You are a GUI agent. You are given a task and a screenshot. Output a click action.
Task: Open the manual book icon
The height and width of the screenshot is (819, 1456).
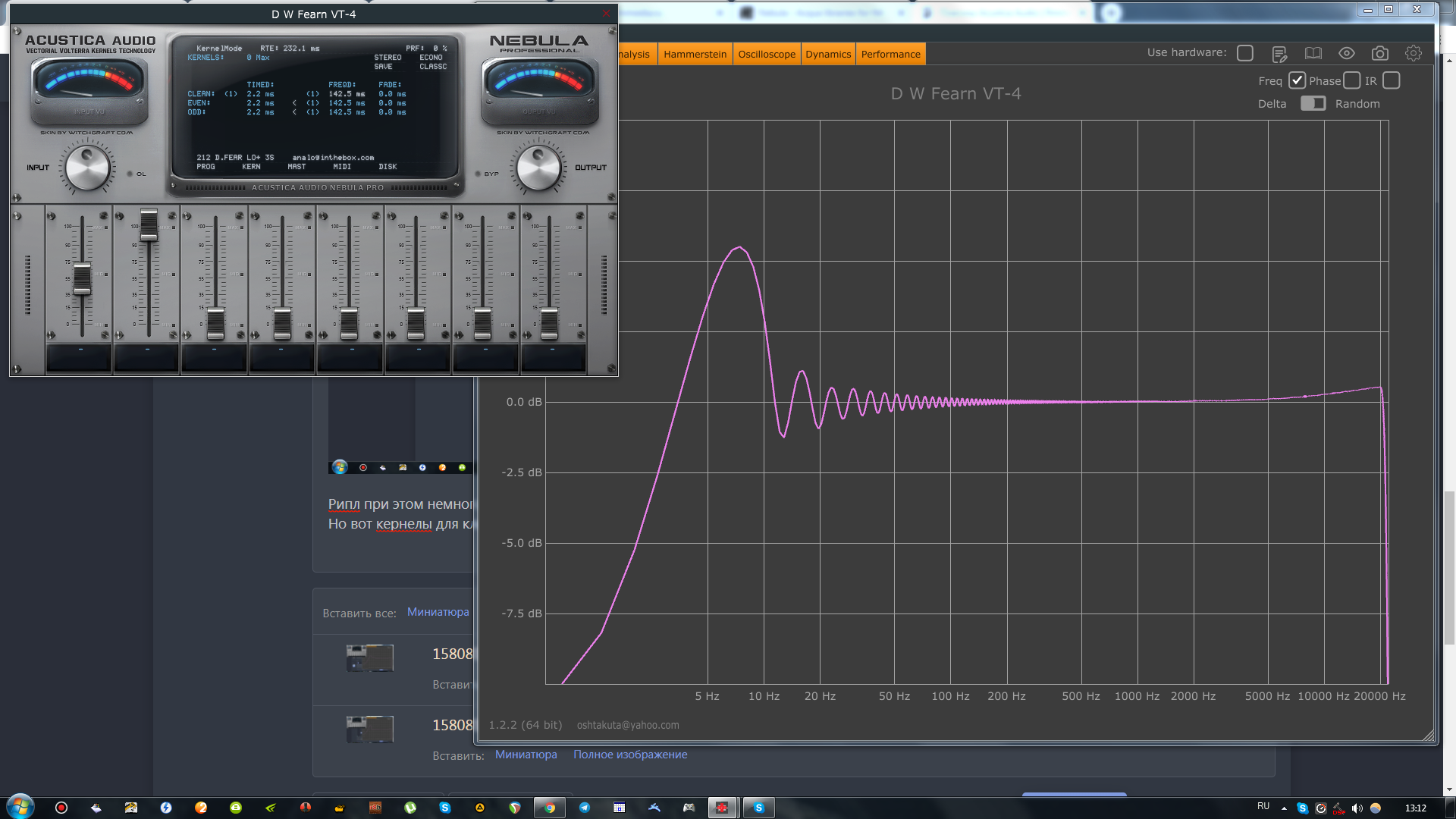pyautogui.click(x=1313, y=53)
